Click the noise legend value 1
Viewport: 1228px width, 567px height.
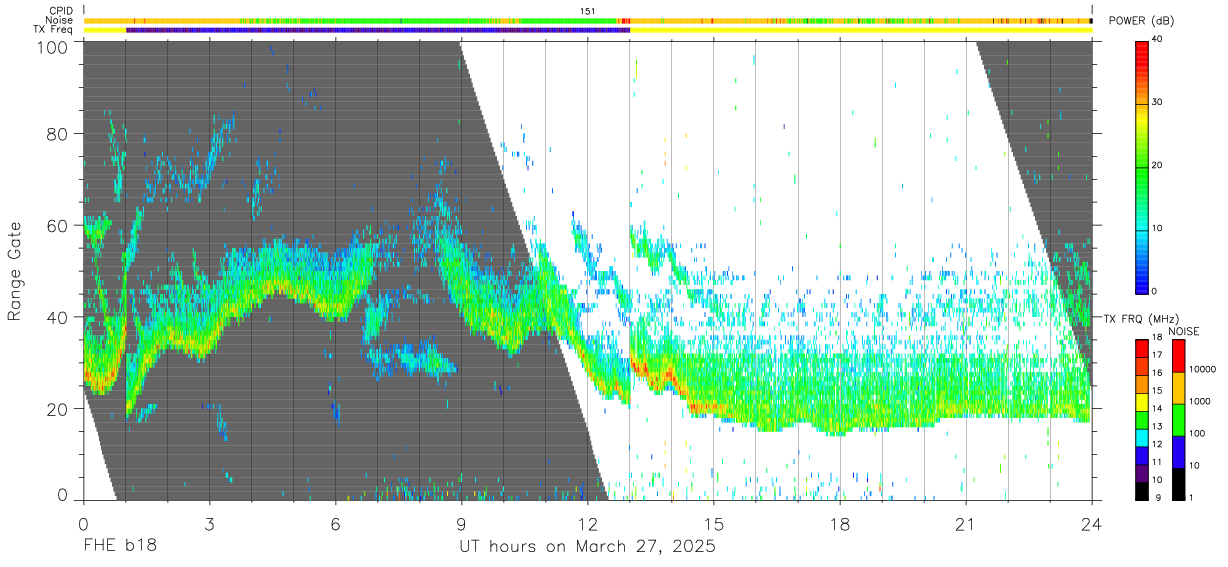click(x=1192, y=497)
